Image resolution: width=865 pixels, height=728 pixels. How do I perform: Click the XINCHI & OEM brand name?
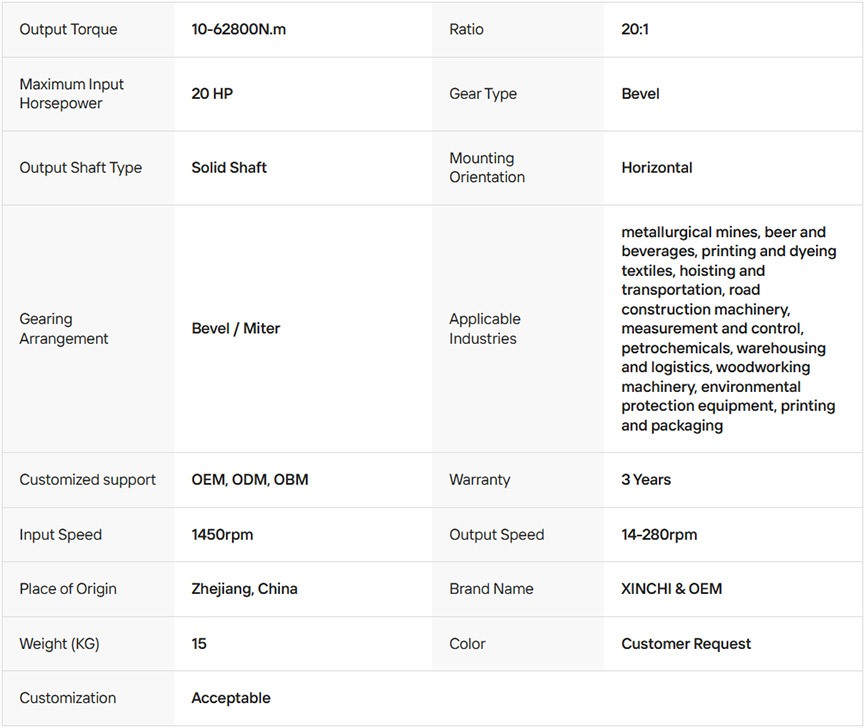click(671, 589)
